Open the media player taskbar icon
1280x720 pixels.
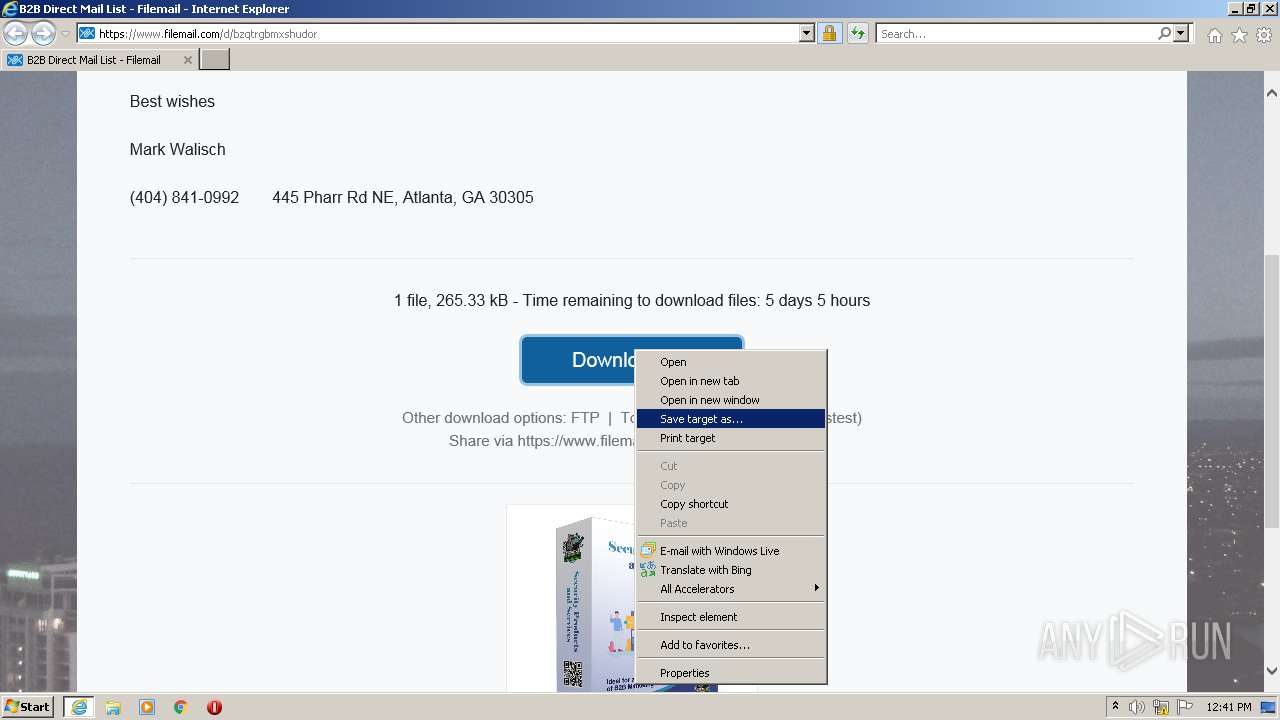tap(147, 707)
